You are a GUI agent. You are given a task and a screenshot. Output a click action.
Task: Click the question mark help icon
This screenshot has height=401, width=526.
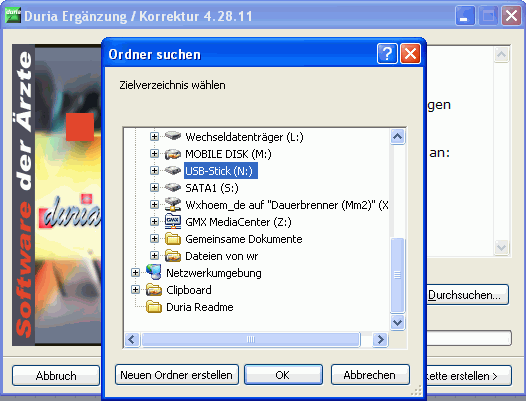tap(387, 54)
